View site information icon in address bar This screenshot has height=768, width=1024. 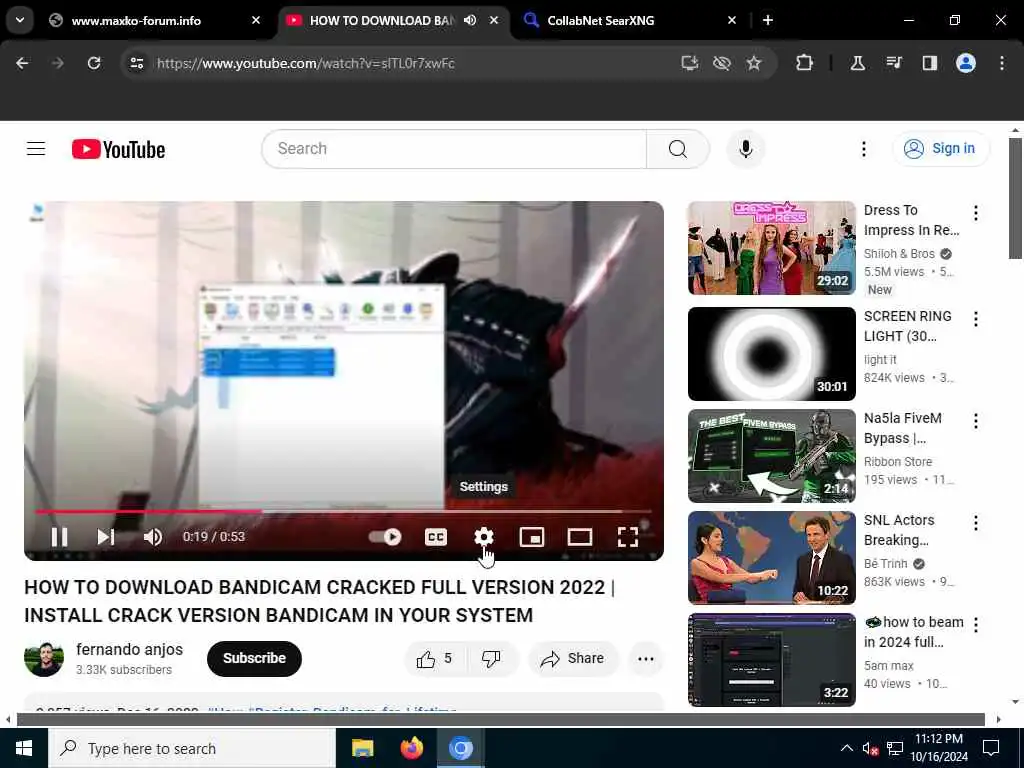136,63
